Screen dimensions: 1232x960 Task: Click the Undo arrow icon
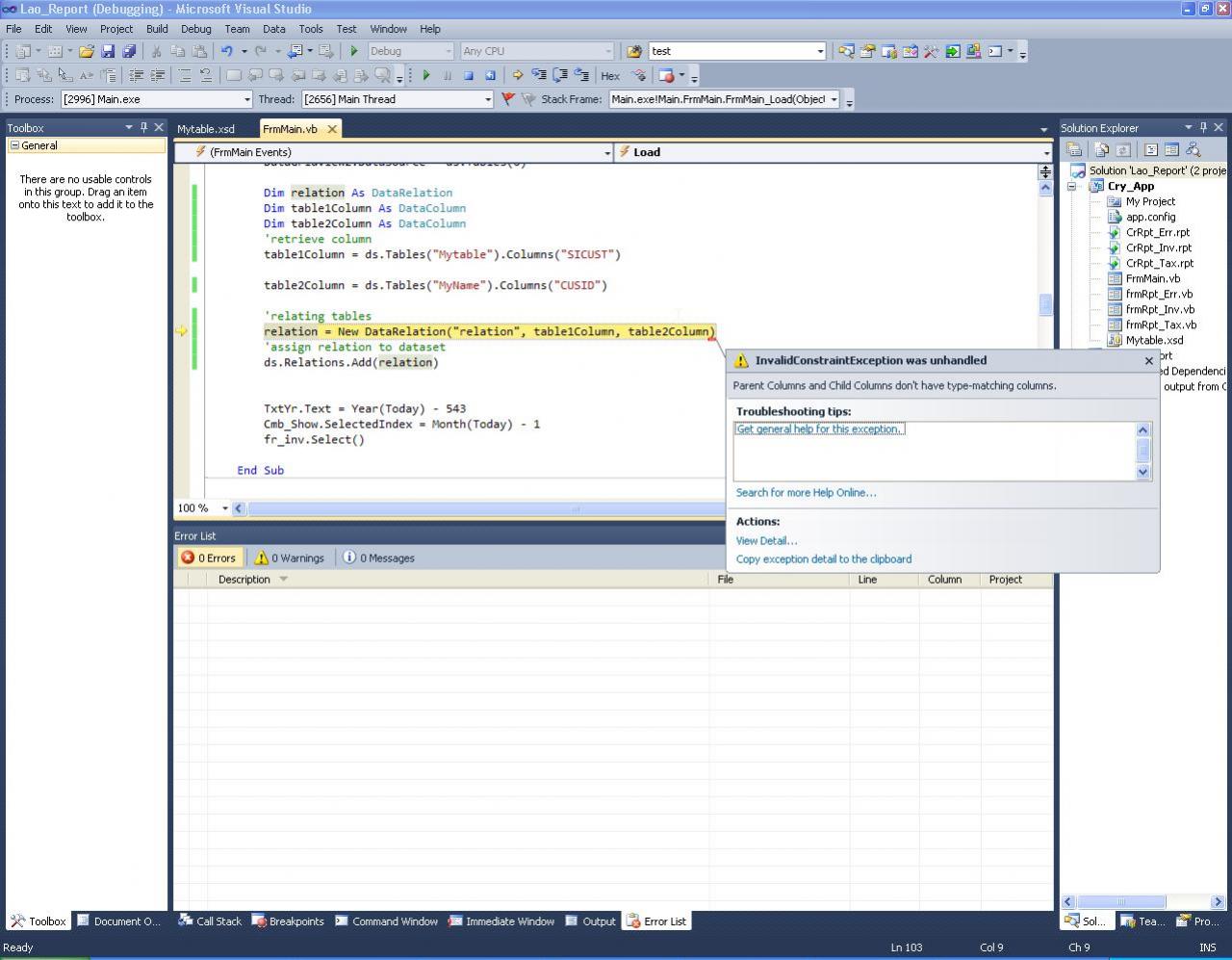coord(226,51)
